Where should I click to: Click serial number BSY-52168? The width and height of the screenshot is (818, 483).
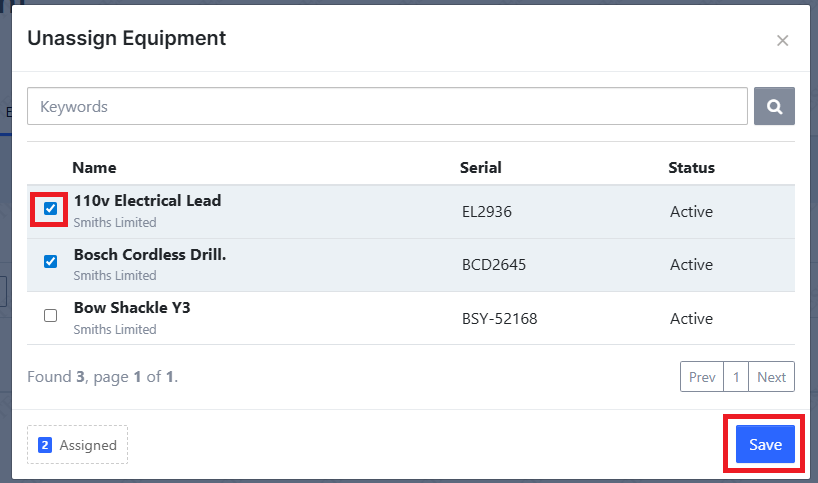[x=499, y=319]
